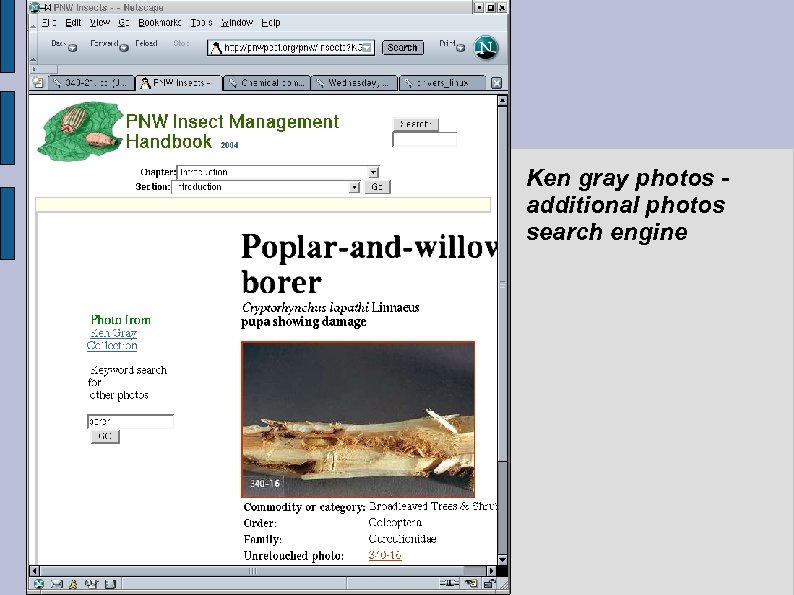Click the Stop button
Screen dimensions: 794x595
pyautogui.click(x=181, y=44)
